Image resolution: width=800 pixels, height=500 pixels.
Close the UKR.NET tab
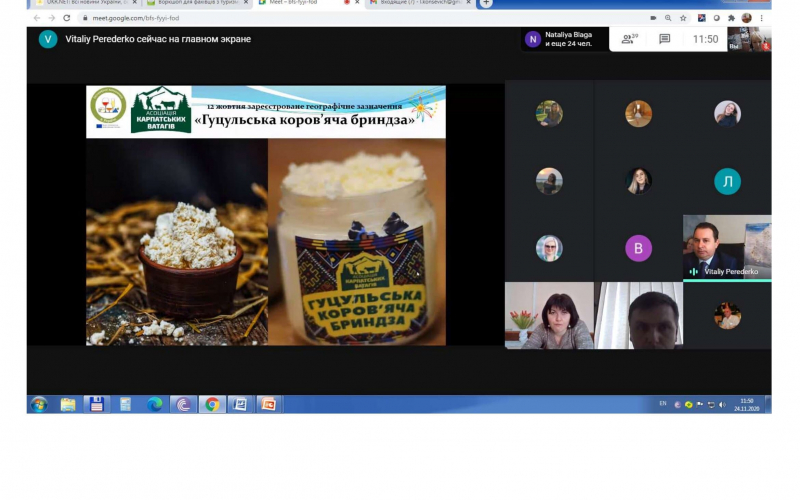point(134,3)
